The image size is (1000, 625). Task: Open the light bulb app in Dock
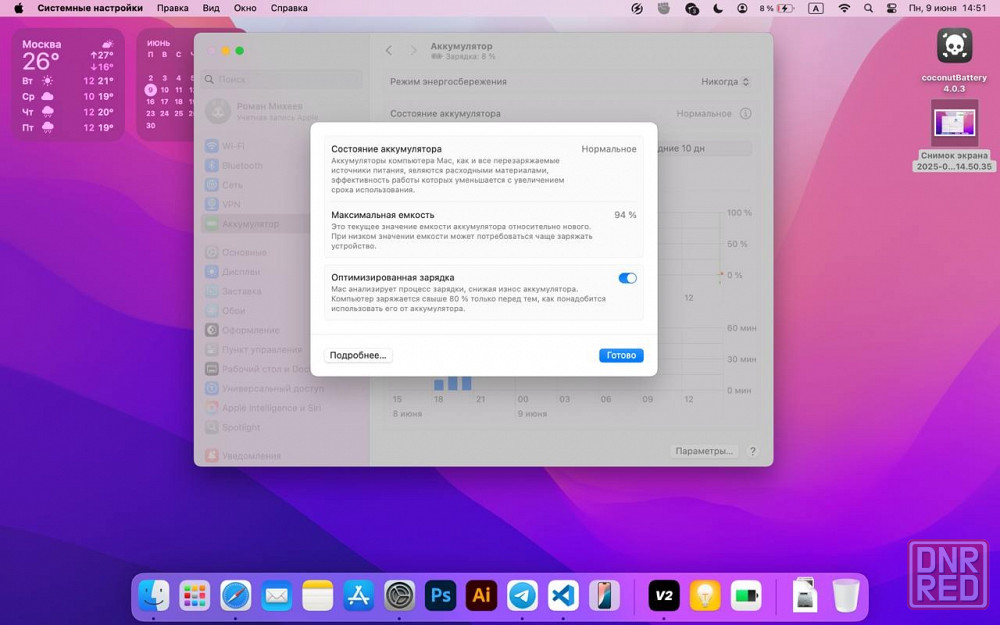[x=705, y=596]
